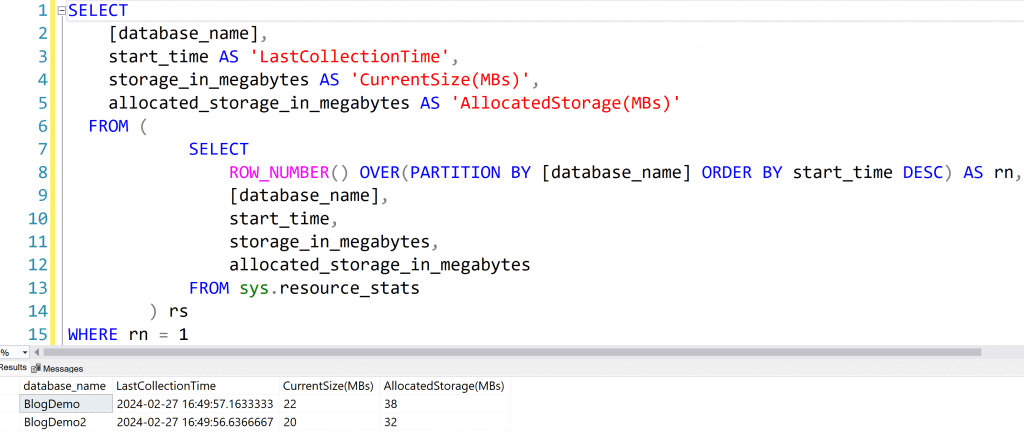Click the AllocatedStorage(MBs) column header
Image resolution: width=1024 pixels, height=433 pixels.
[444, 386]
